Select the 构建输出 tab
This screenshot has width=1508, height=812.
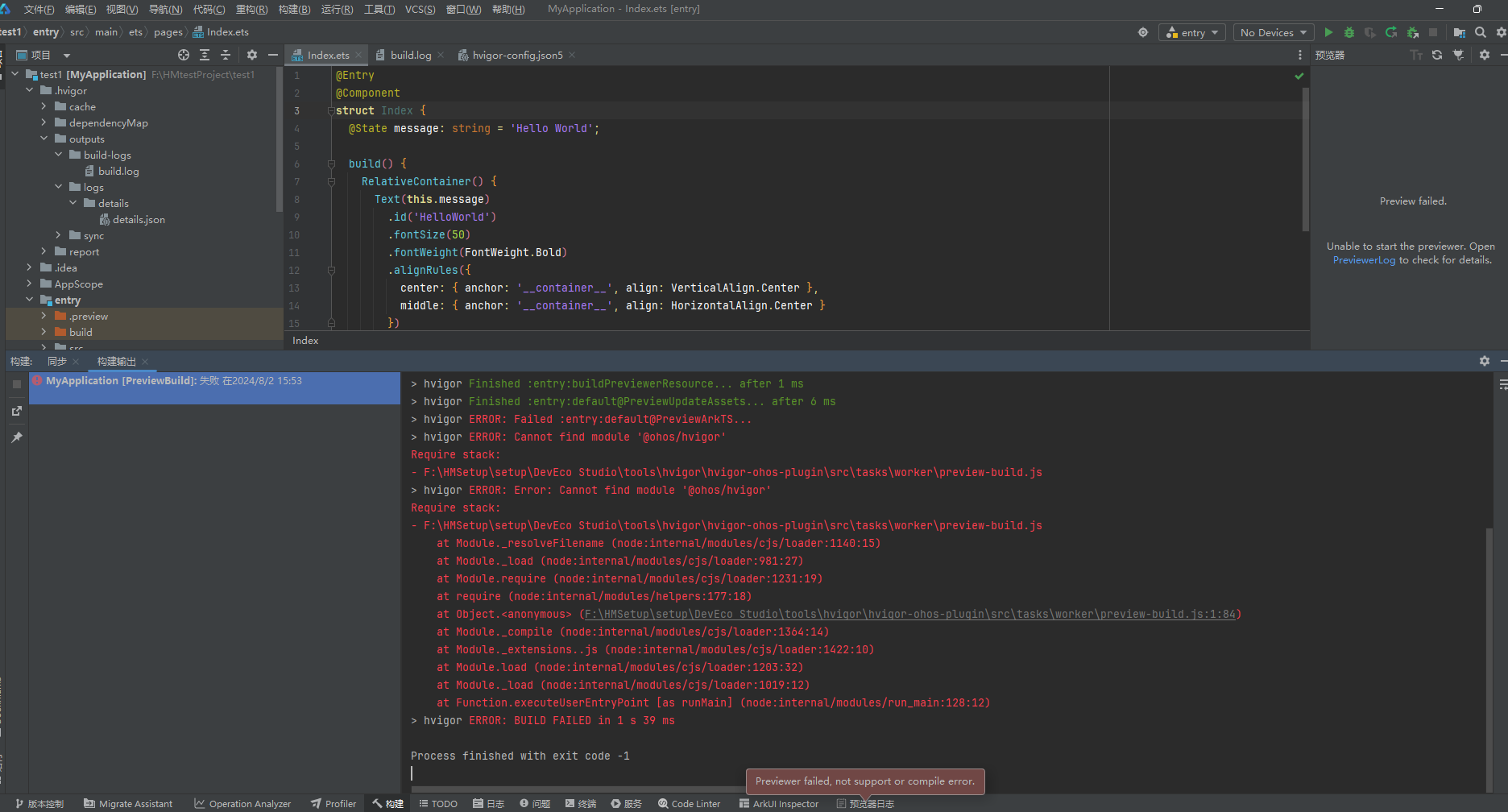tap(116, 362)
